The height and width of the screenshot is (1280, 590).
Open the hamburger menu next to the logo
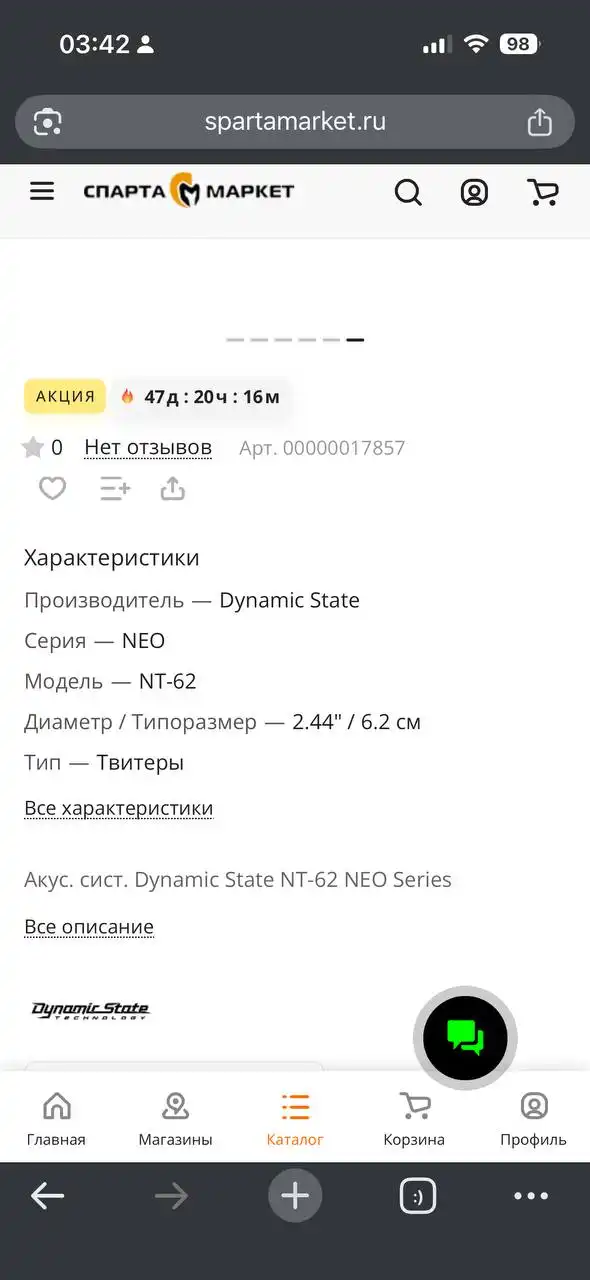pos(41,191)
